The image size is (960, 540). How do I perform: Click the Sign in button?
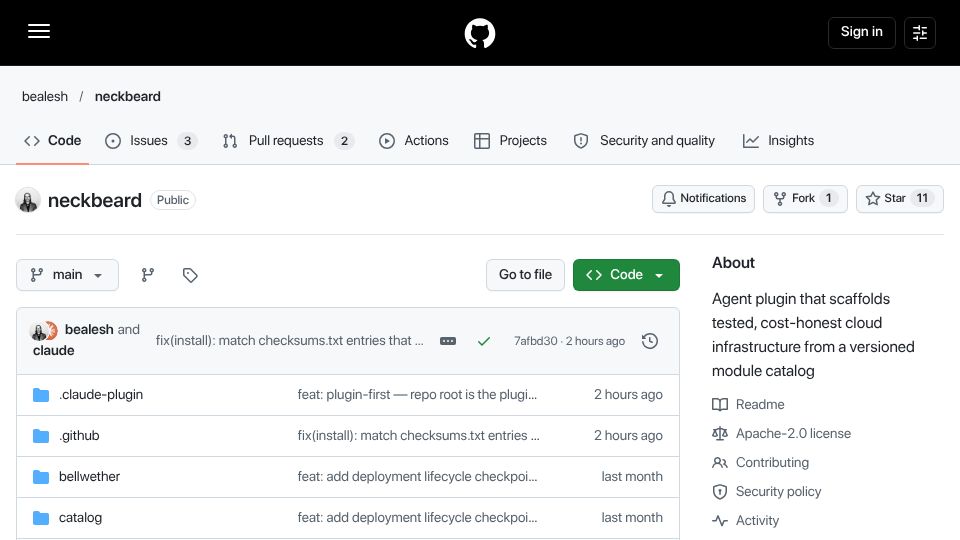[x=861, y=32]
